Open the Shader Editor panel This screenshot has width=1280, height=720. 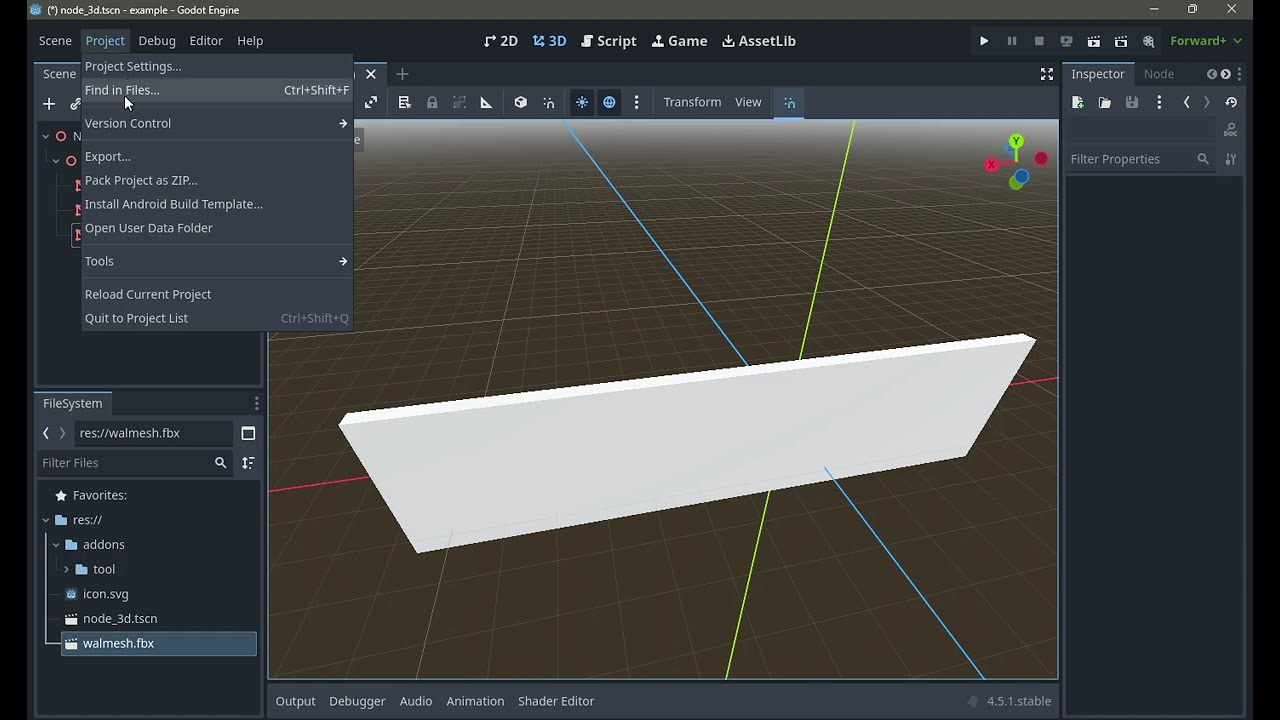click(x=556, y=701)
